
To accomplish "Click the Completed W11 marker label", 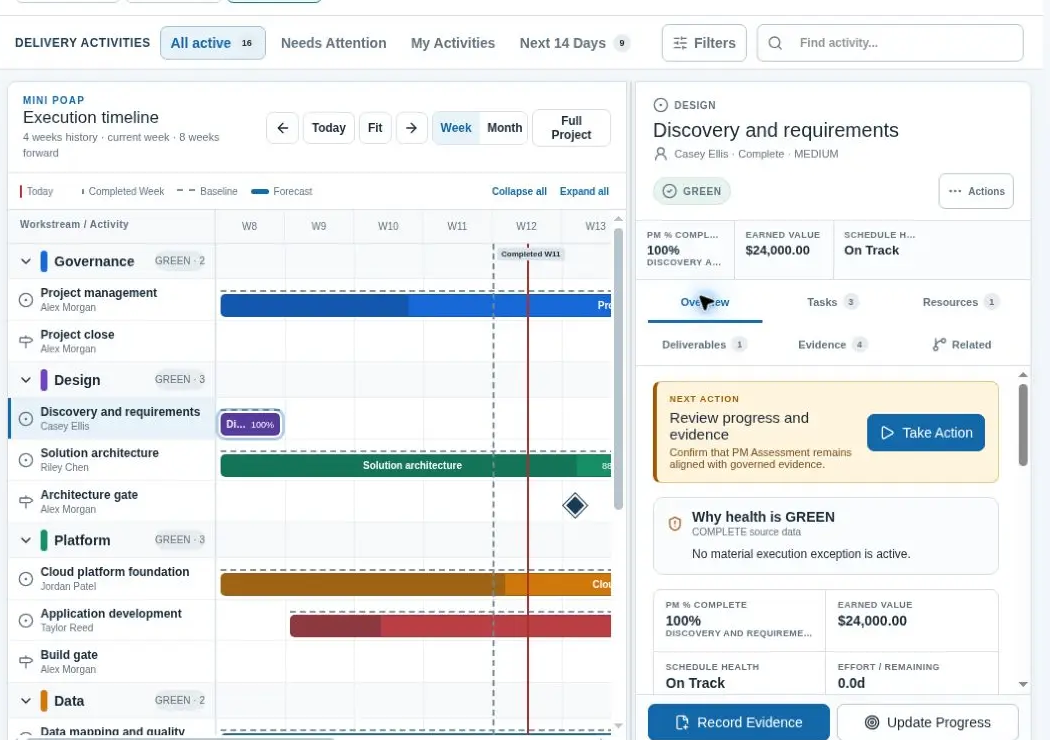I will pos(530,254).
